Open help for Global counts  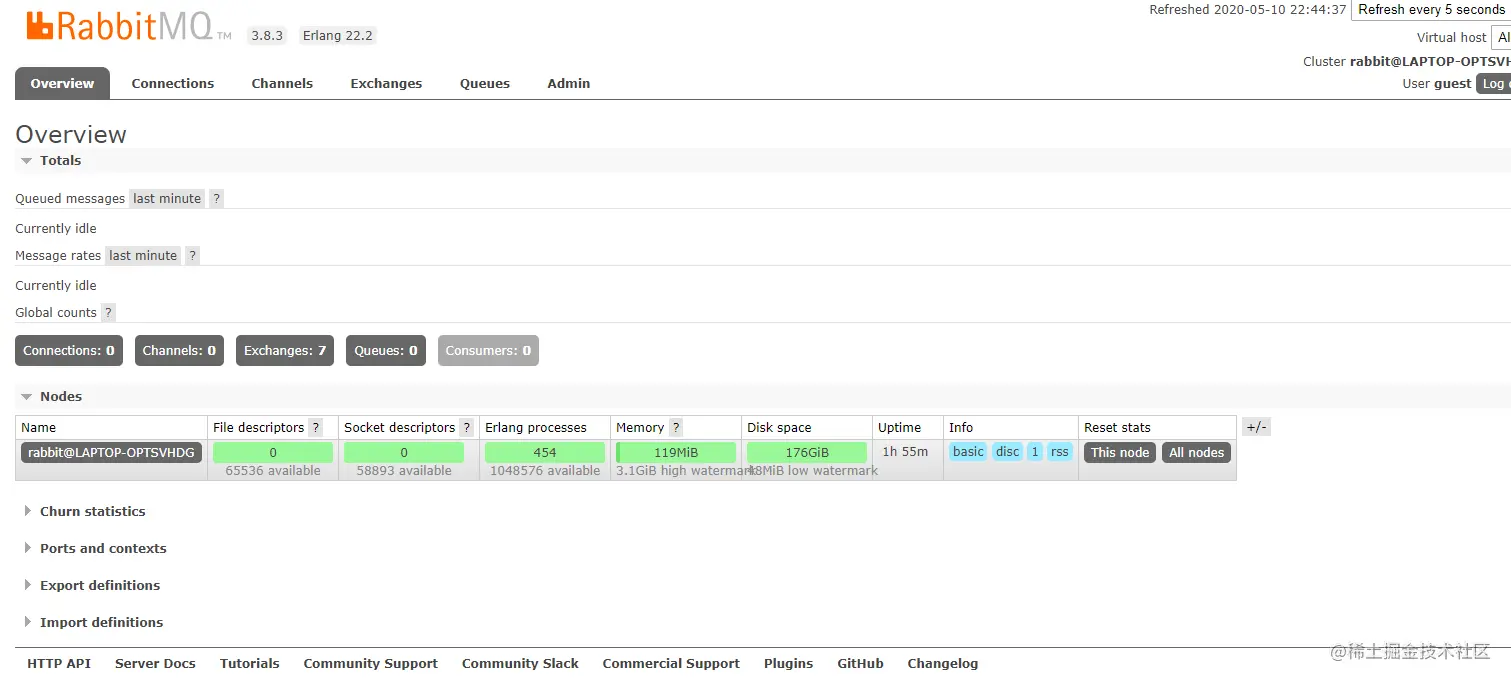coord(108,312)
